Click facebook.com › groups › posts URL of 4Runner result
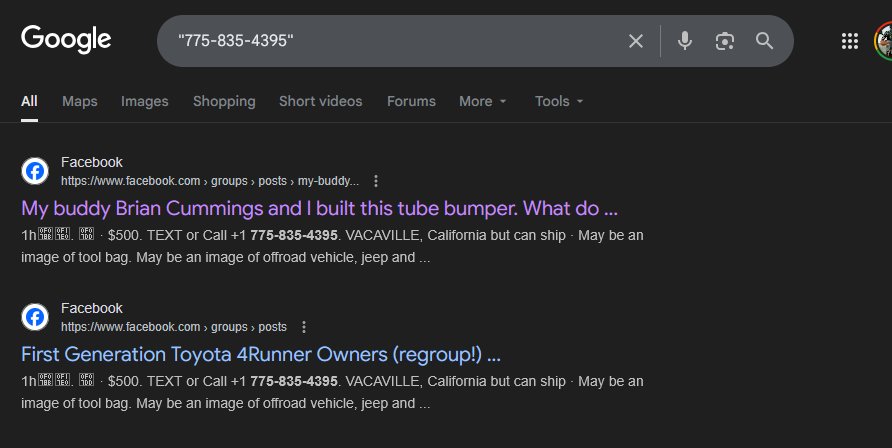Screen dimensions: 892x448 click(x=174, y=327)
